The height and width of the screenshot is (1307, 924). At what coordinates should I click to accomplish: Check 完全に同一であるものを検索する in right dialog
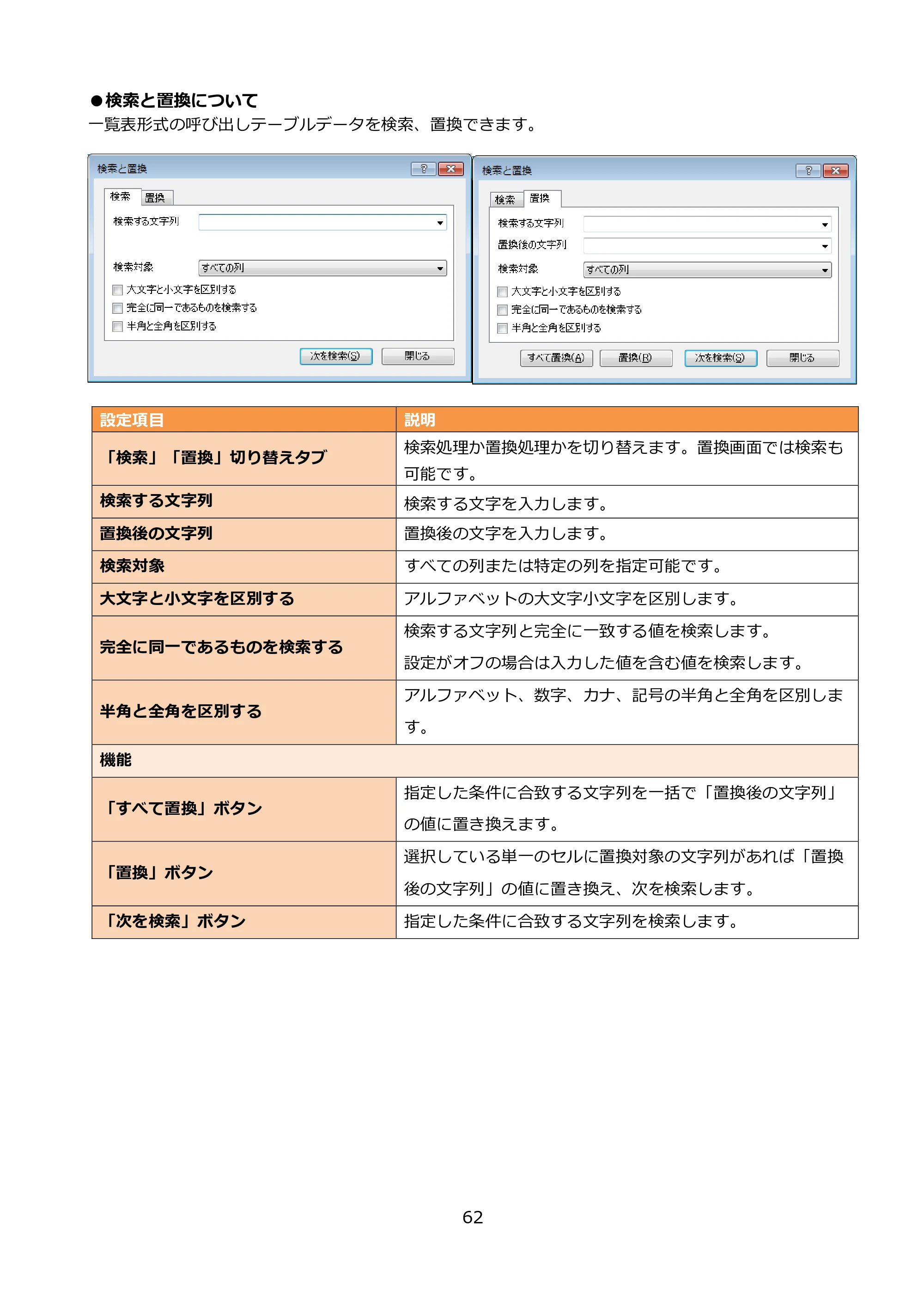pos(502,310)
